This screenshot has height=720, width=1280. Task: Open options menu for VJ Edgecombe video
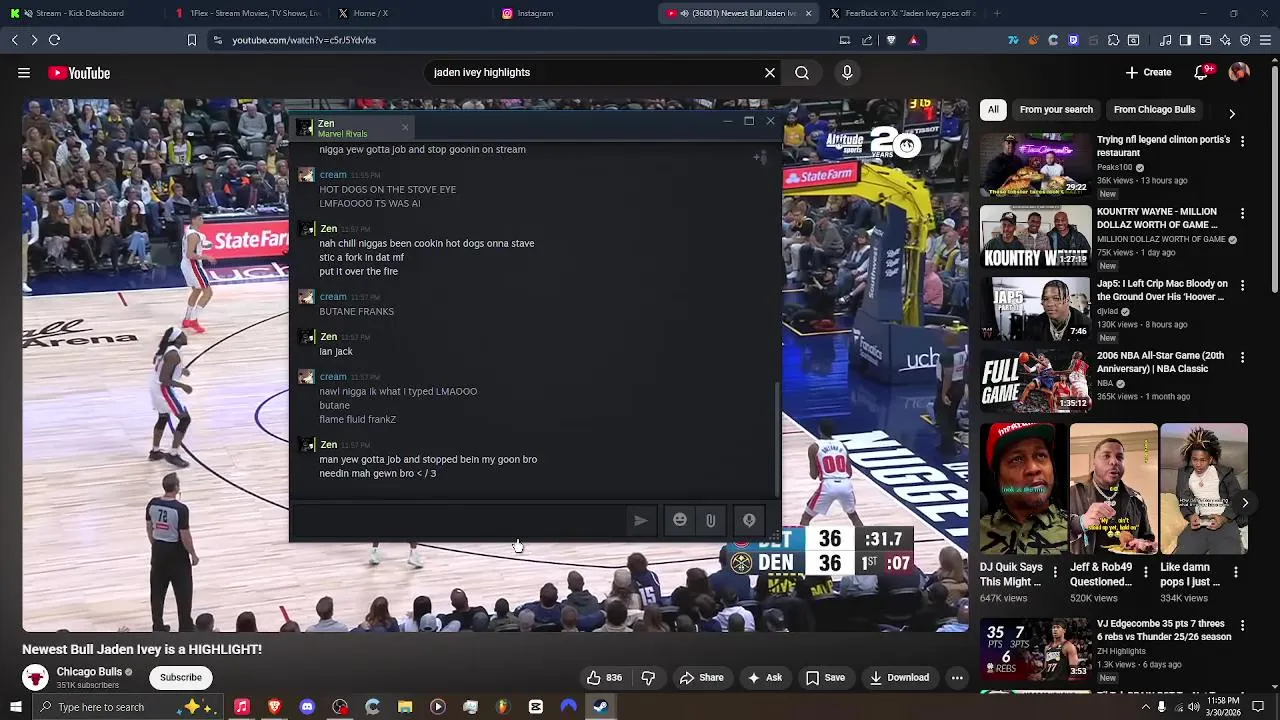(1242, 625)
